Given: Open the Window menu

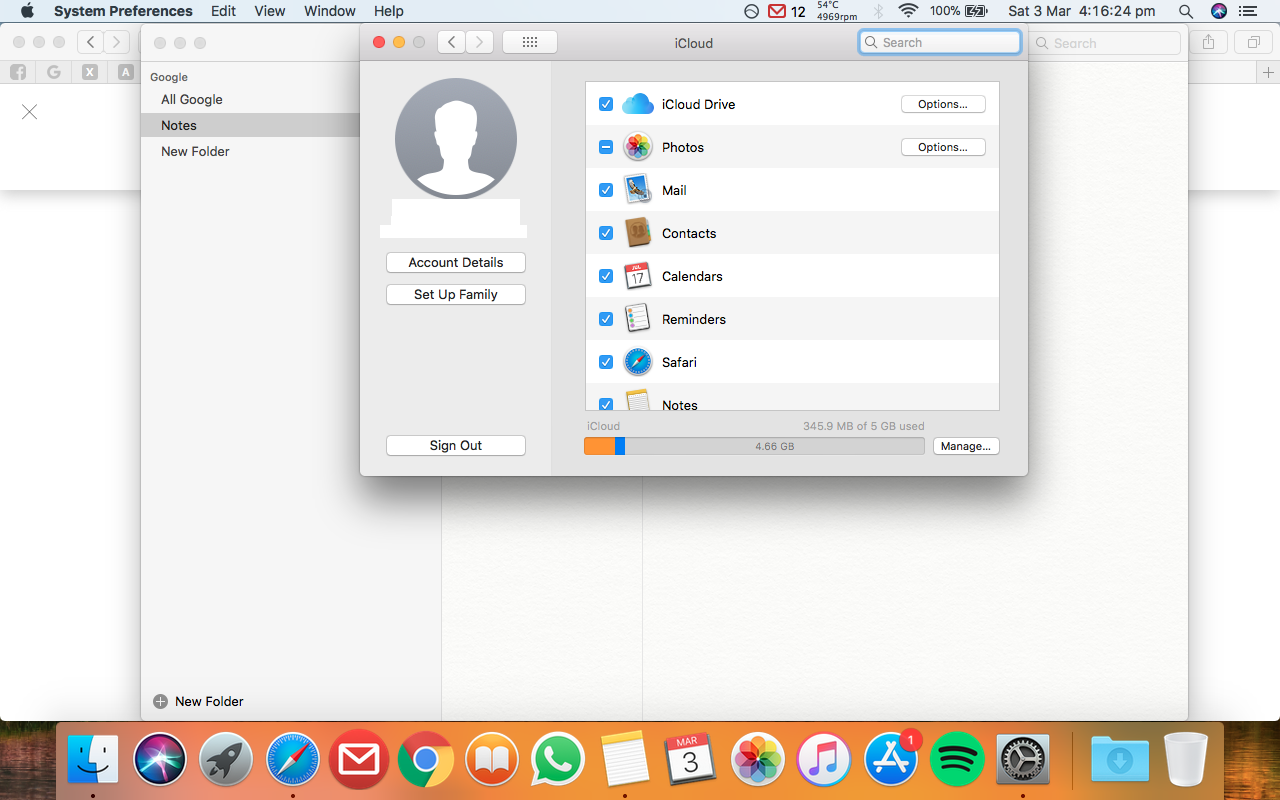Looking at the screenshot, I should pyautogui.click(x=330, y=11).
